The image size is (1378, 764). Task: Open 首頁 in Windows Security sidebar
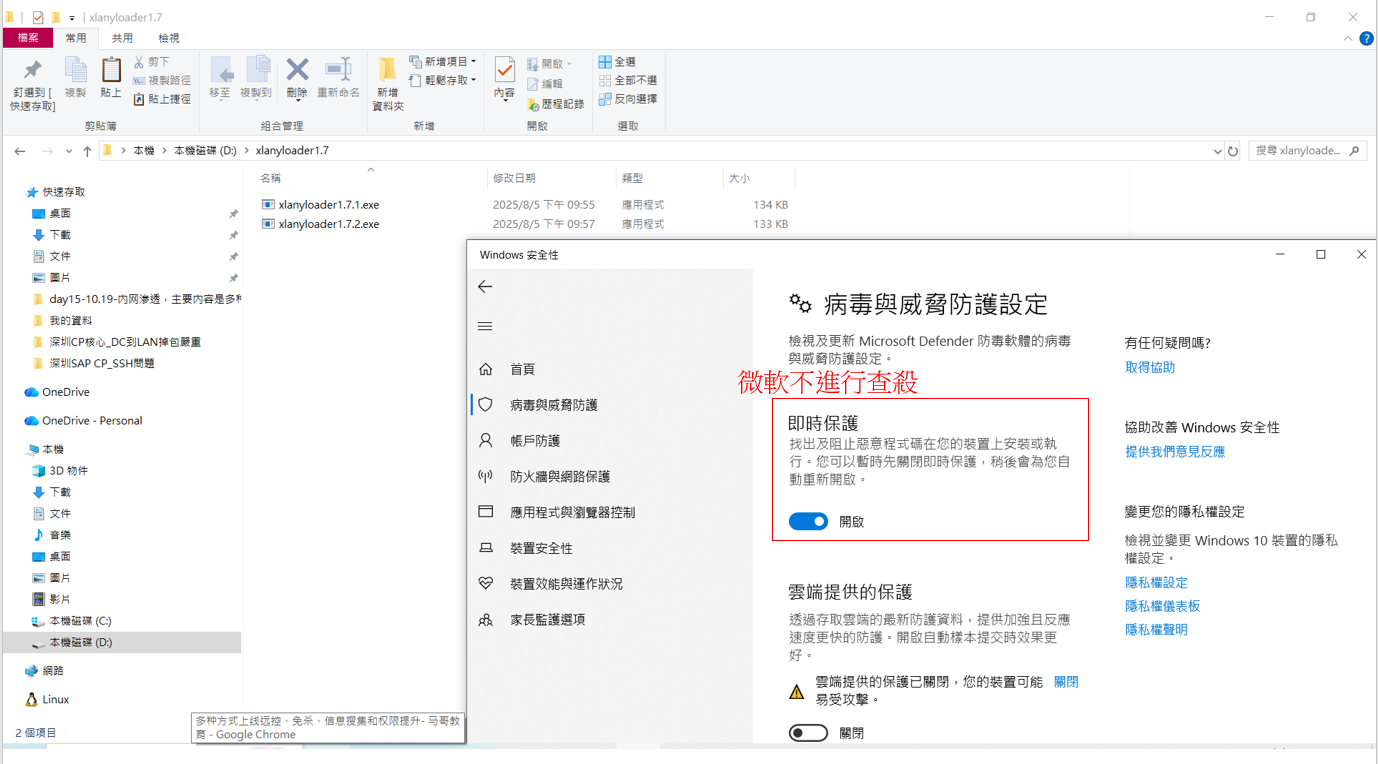tap(522, 369)
